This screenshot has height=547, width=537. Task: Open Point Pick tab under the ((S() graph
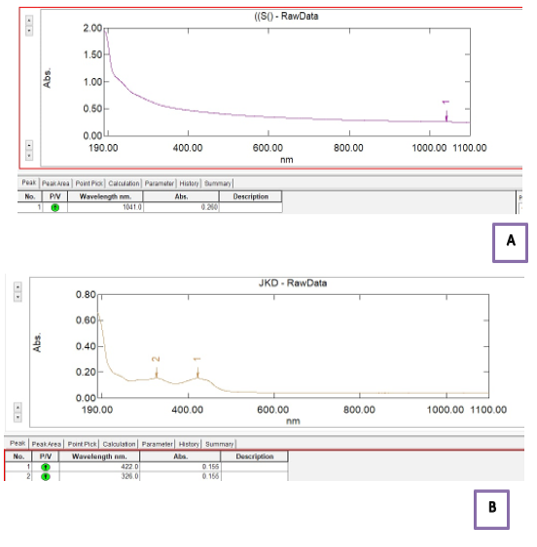pyautogui.click(x=89, y=183)
